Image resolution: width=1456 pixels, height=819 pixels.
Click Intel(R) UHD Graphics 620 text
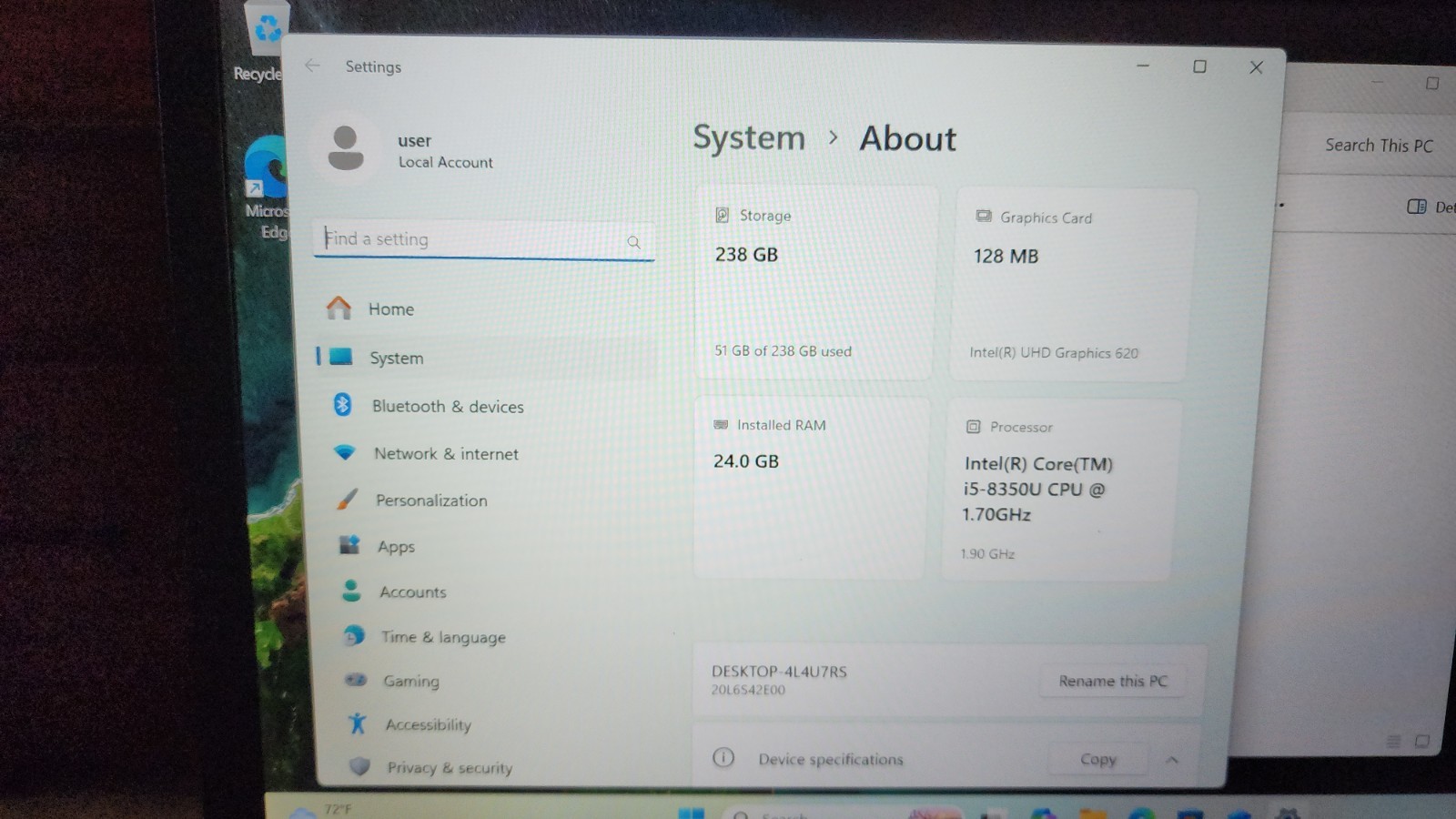click(1053, 352)
